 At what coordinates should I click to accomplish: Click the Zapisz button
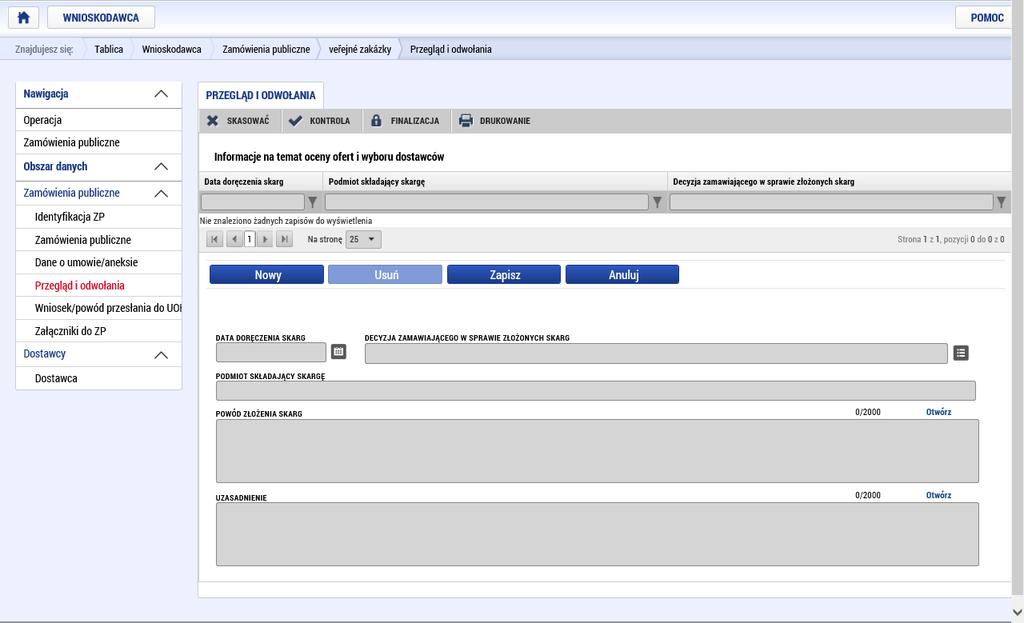pyautogui.click(x=504, y=275)
